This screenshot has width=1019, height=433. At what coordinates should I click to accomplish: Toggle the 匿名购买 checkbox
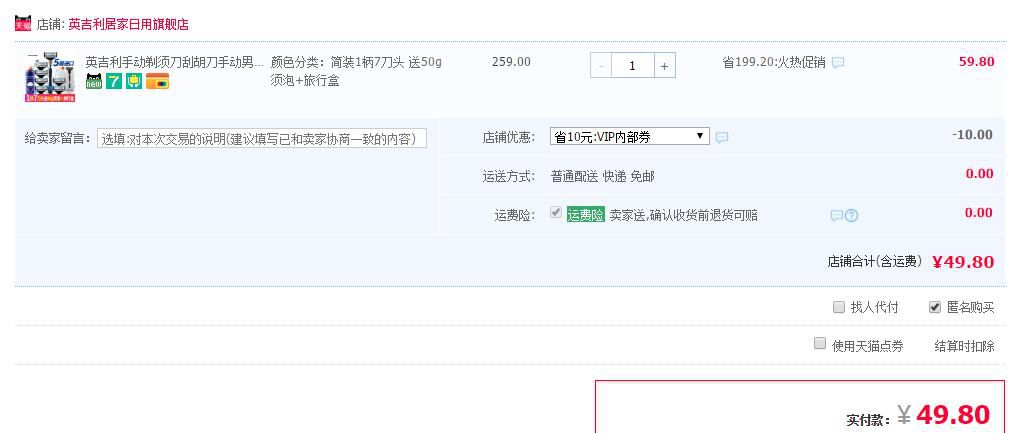point(935,307)
